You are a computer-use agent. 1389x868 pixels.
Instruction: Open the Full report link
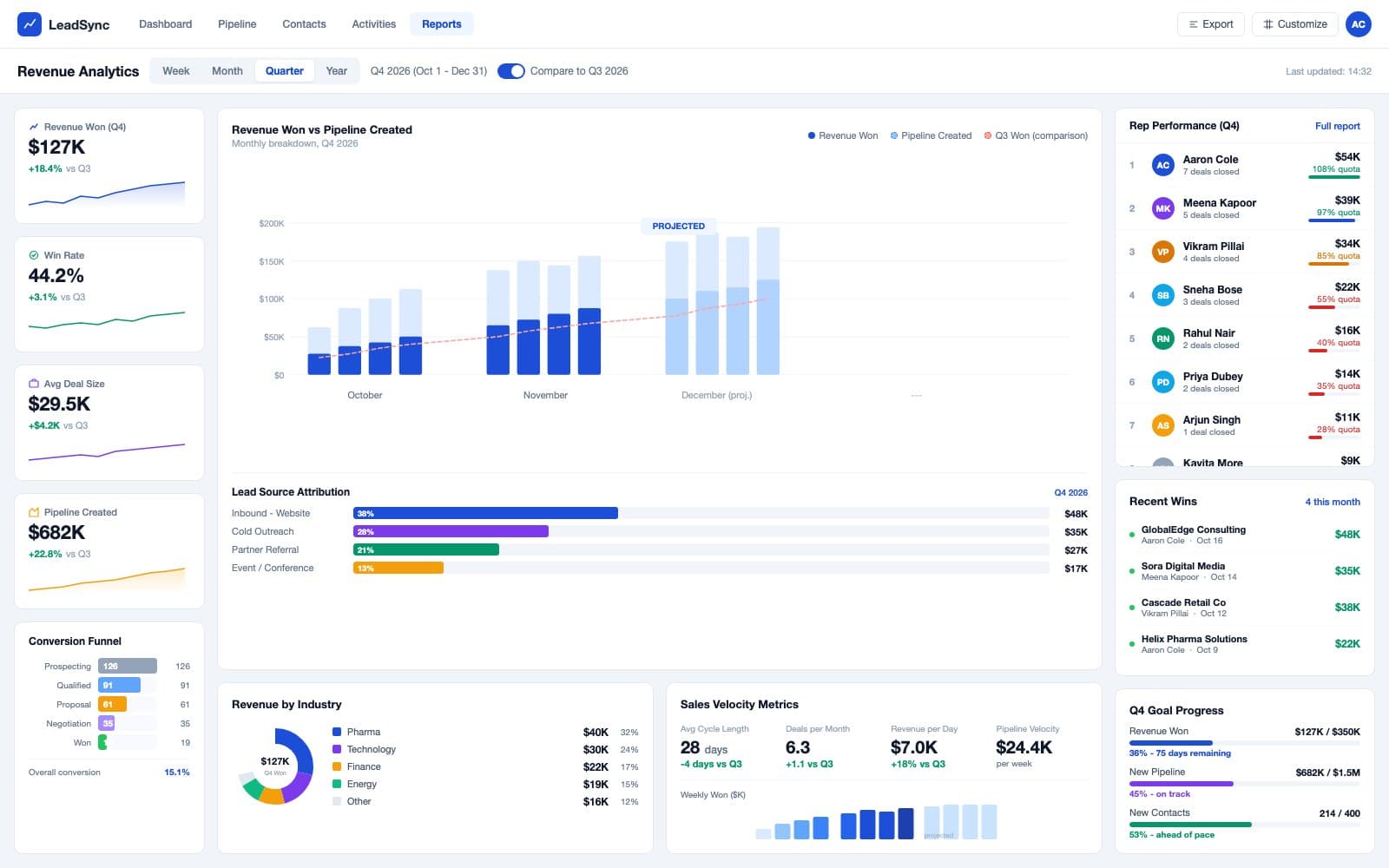pos(1338,126)
